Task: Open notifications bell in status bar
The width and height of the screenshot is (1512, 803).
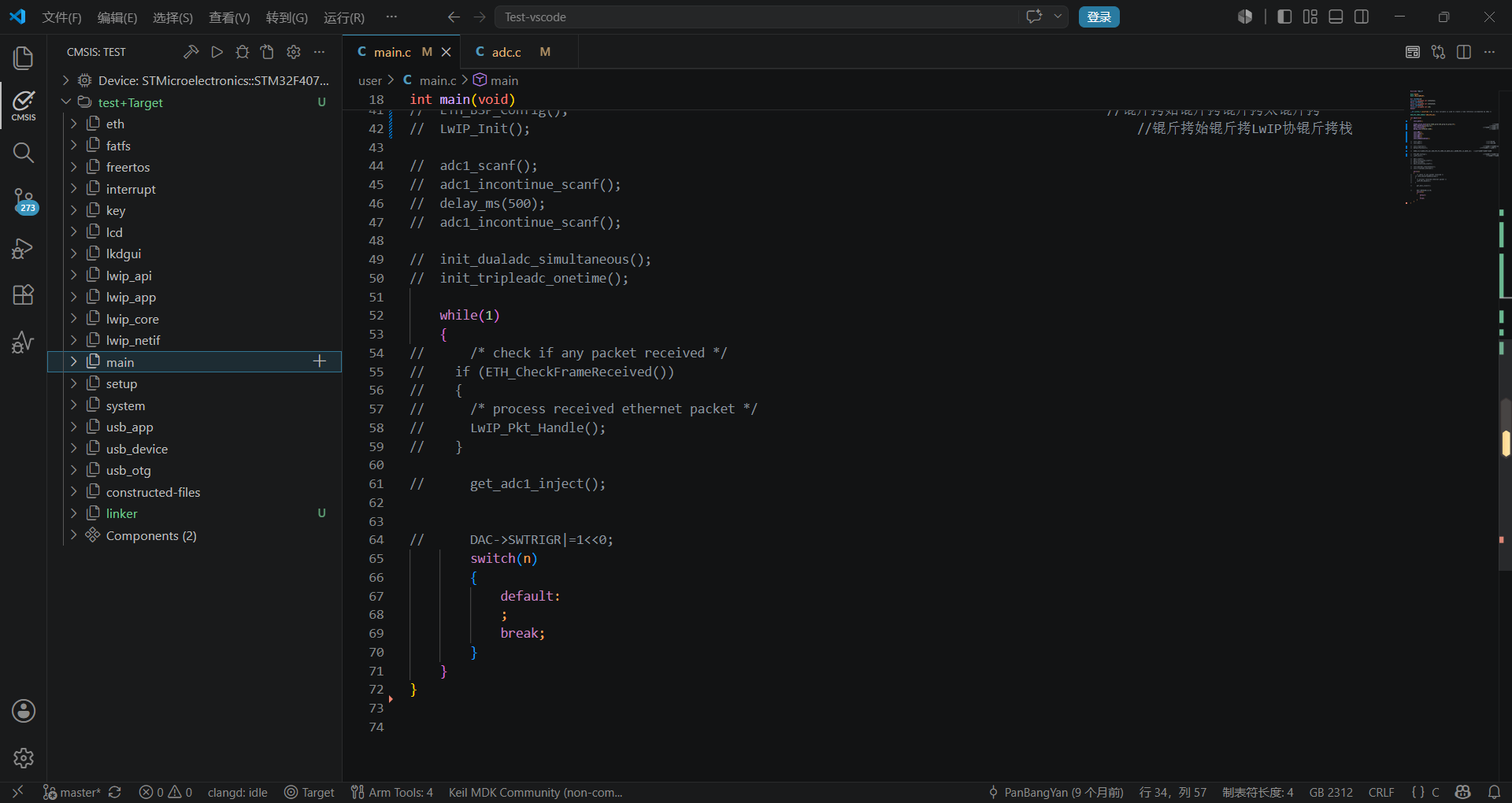Action: [1494, 792]
